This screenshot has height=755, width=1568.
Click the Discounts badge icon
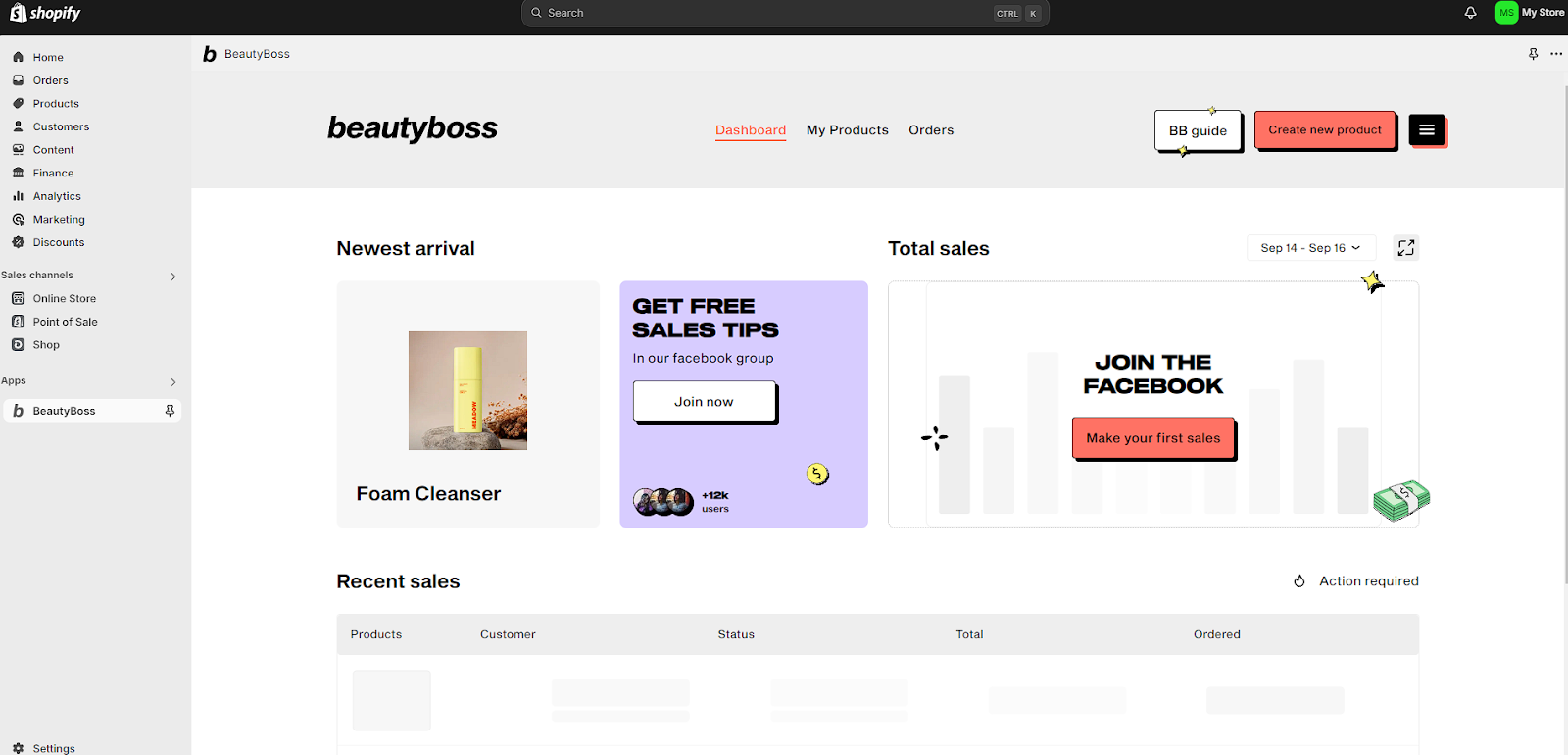click(18, 242)
